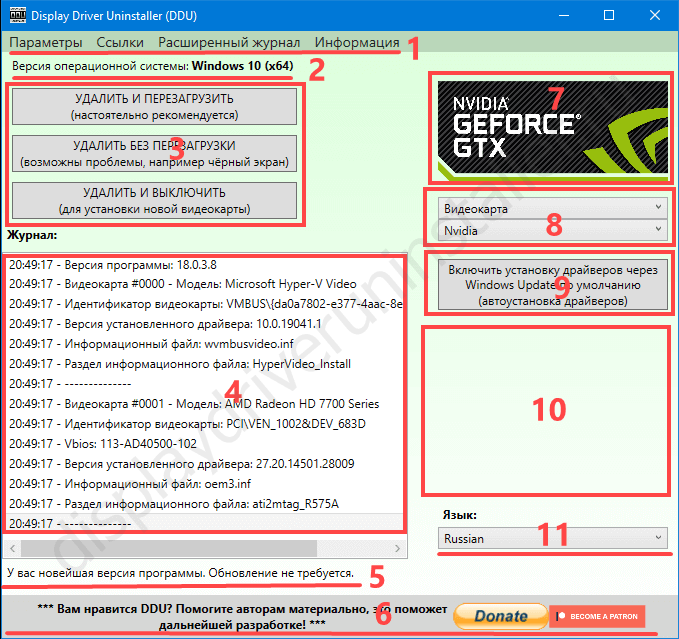Expand the Nvidia vendor dropdown
The width and height of the screenshot is (679, 639).
[553, 230]
